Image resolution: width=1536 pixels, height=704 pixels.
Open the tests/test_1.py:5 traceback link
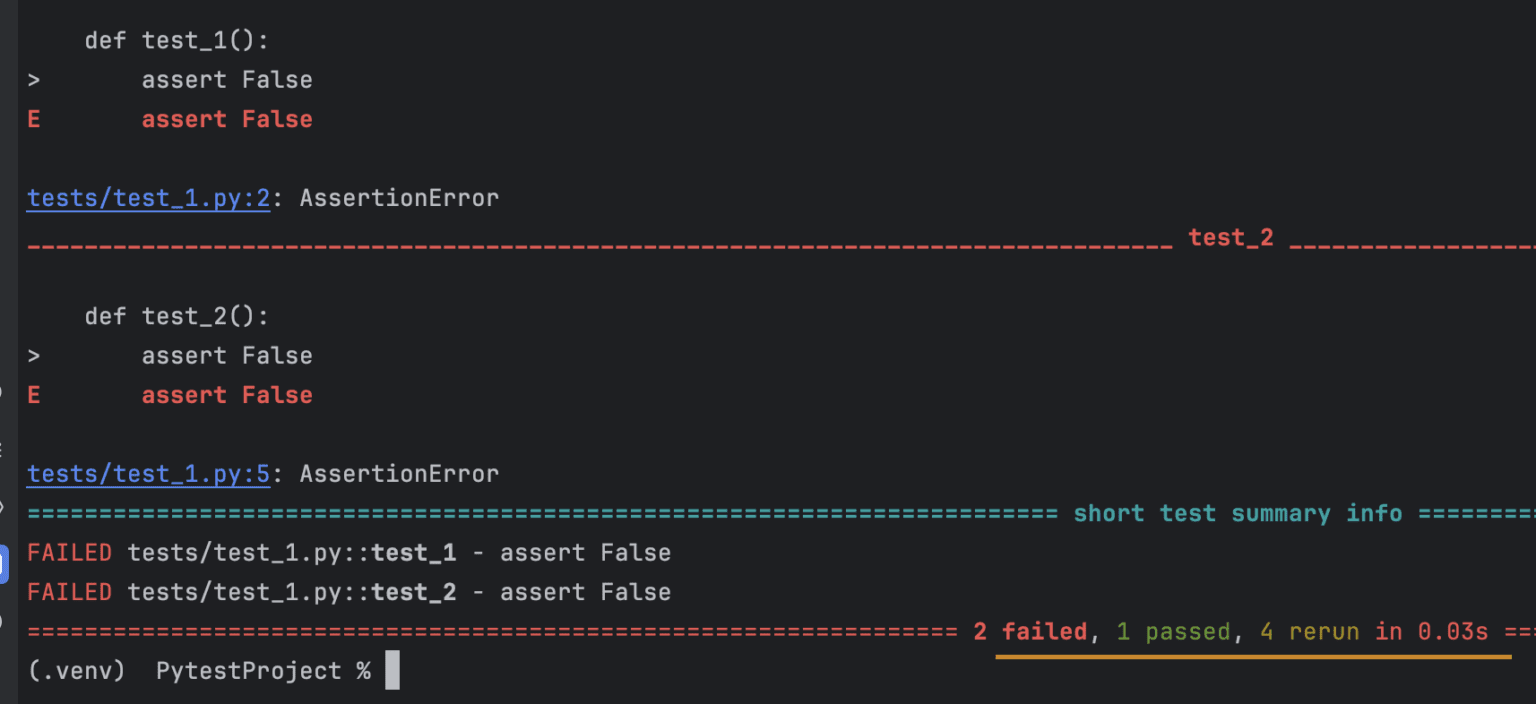tap(148, 474)
